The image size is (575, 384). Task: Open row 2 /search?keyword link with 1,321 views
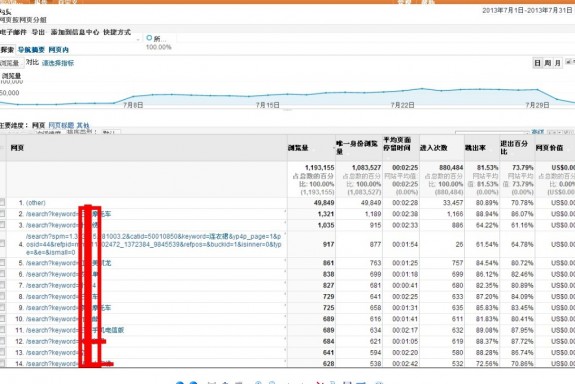point(68,214)
